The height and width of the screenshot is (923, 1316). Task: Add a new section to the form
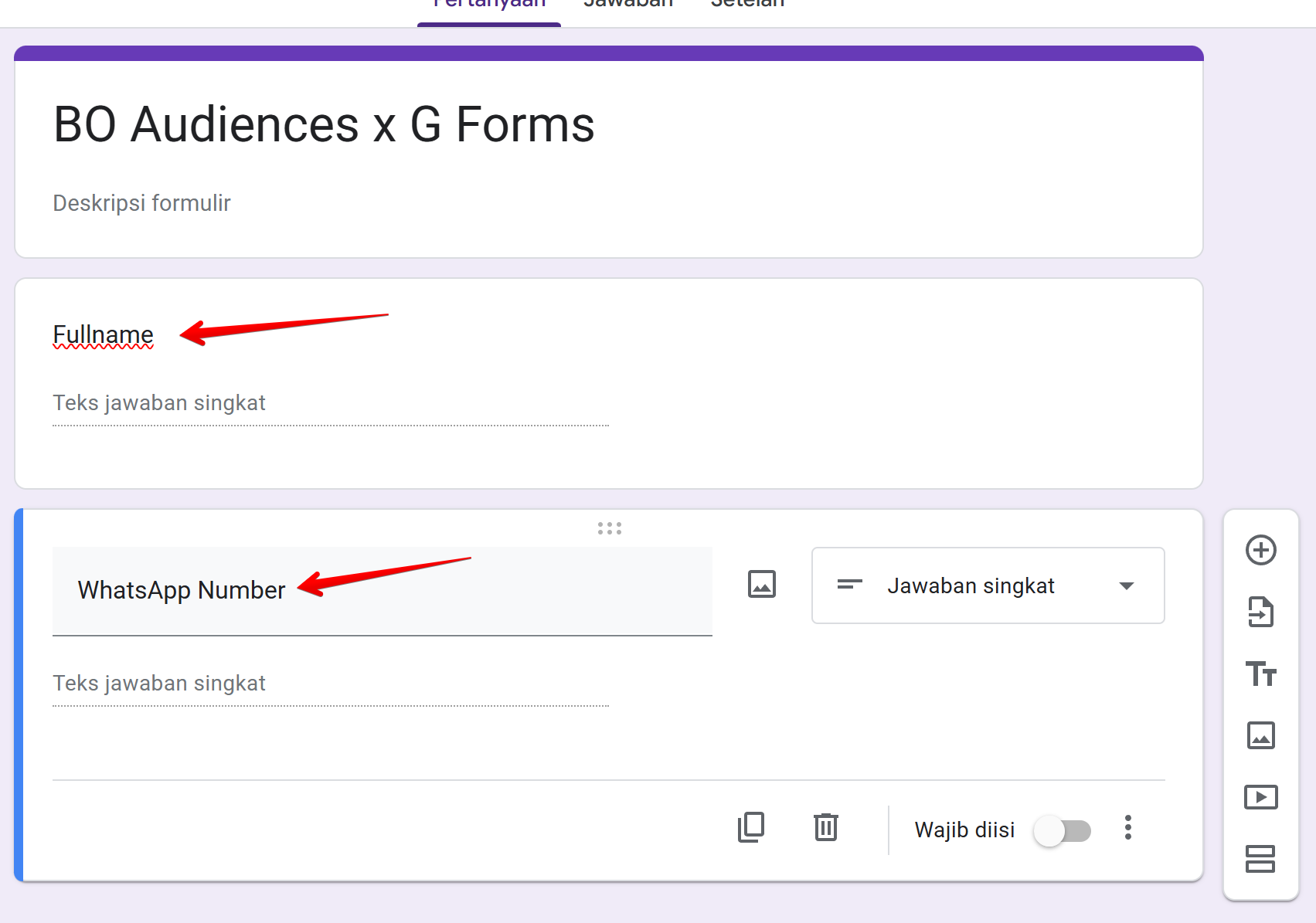1260,858
